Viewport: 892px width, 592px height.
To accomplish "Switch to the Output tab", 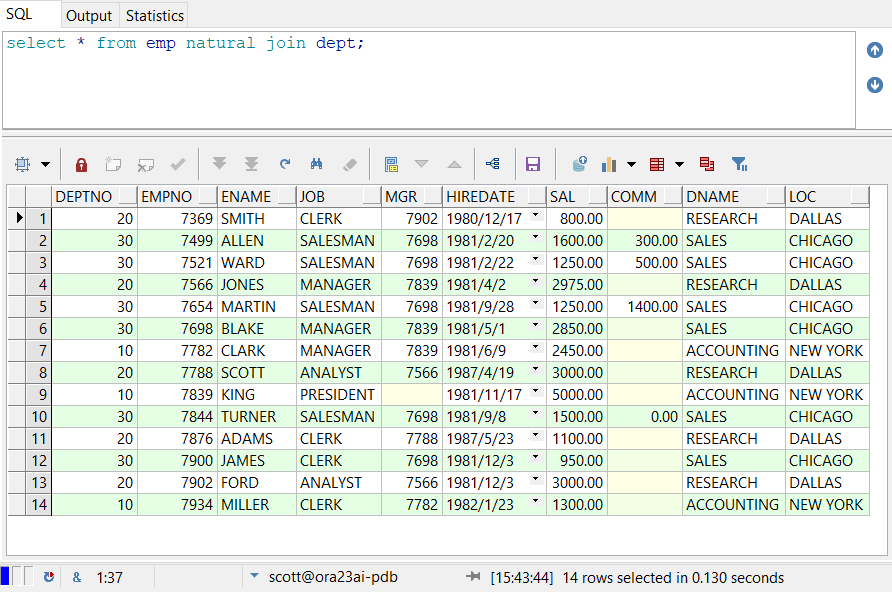I will pos(89,15).
